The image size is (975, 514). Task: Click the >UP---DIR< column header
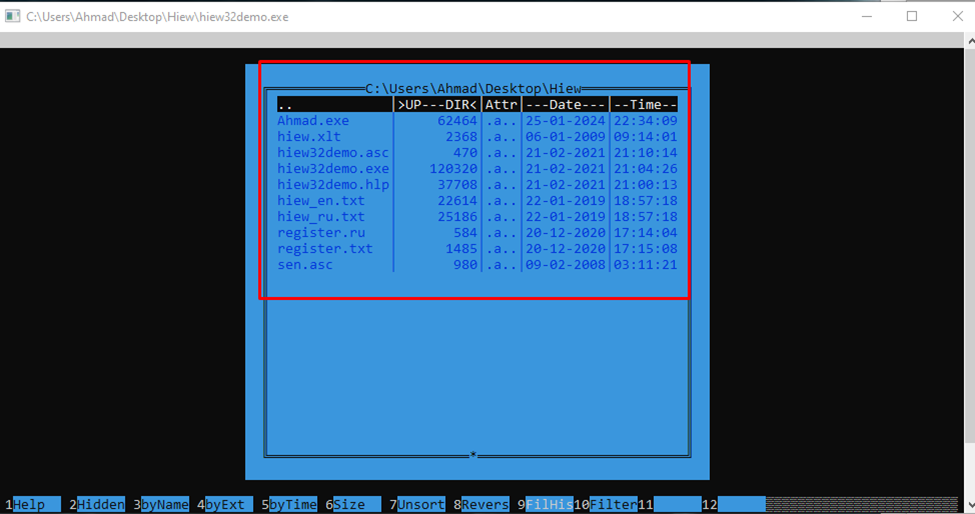pos(437,104)
